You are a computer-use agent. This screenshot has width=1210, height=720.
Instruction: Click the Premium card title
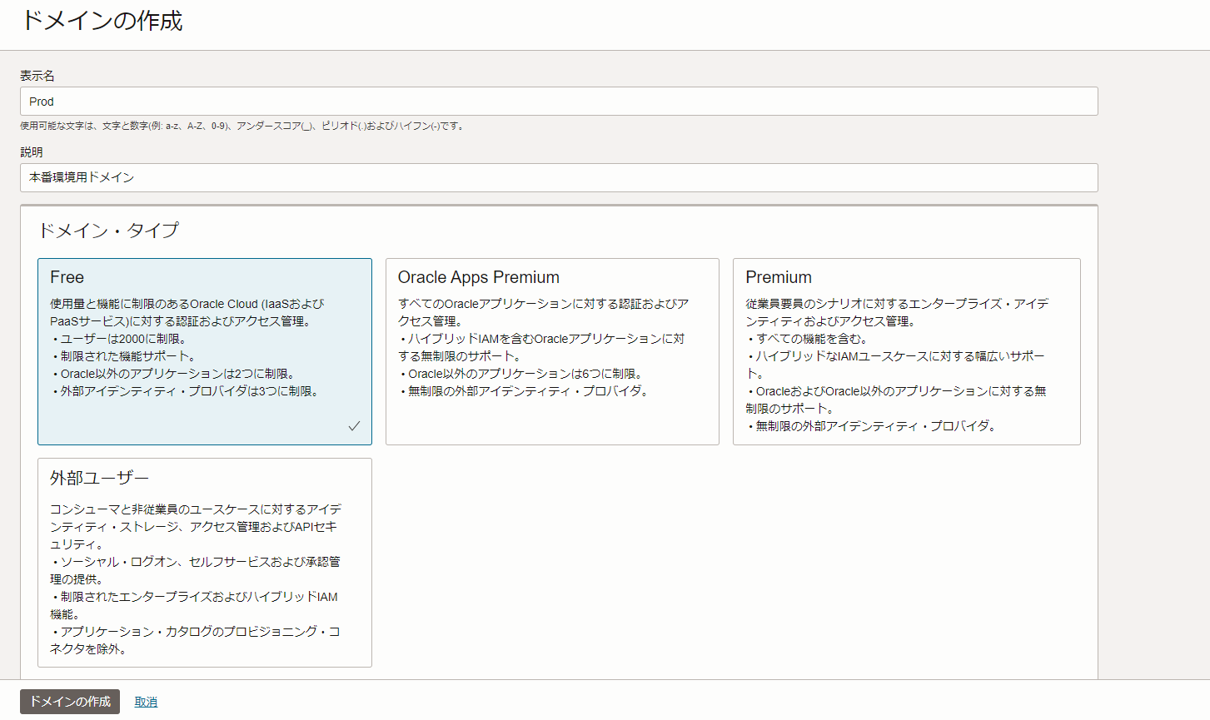(779, 277)
